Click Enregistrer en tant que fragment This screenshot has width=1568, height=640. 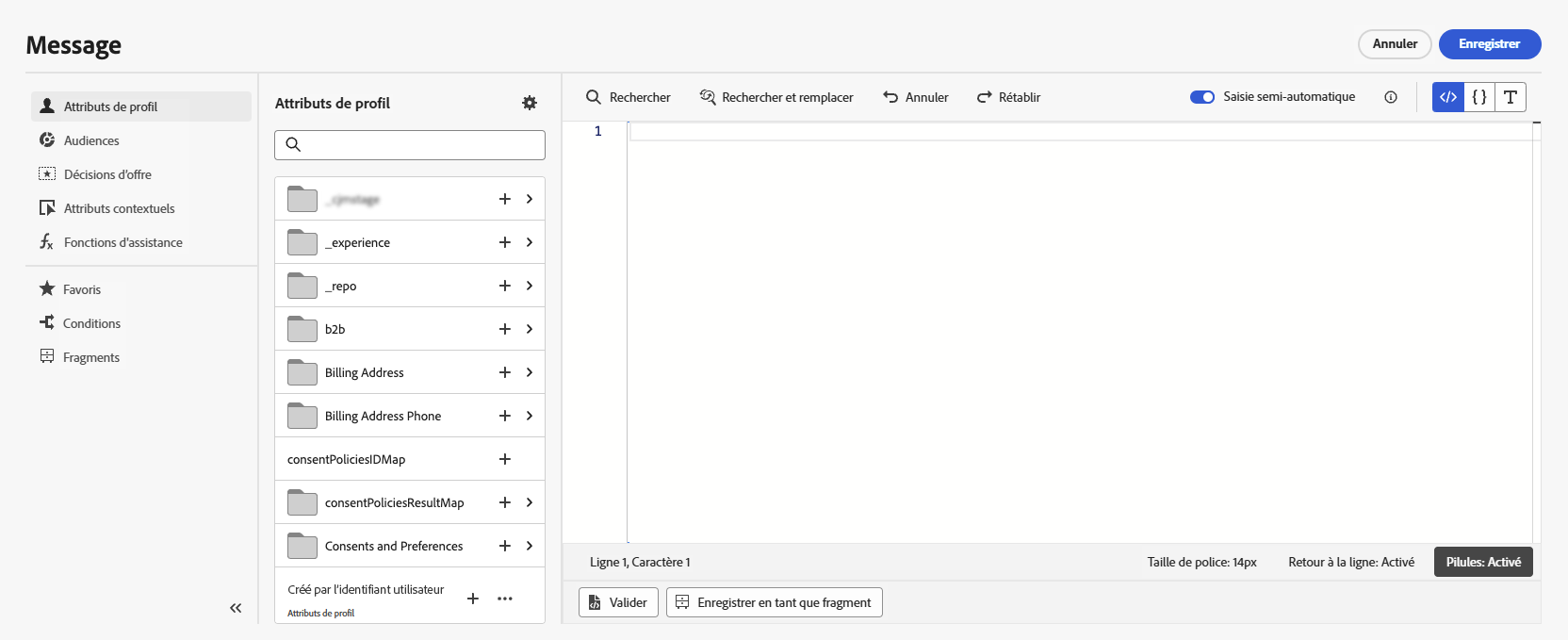[775, 602]
